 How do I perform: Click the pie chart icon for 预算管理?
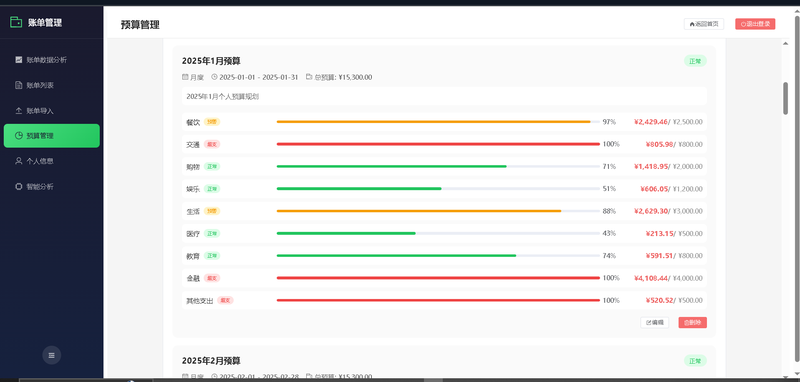click(18, 136)
